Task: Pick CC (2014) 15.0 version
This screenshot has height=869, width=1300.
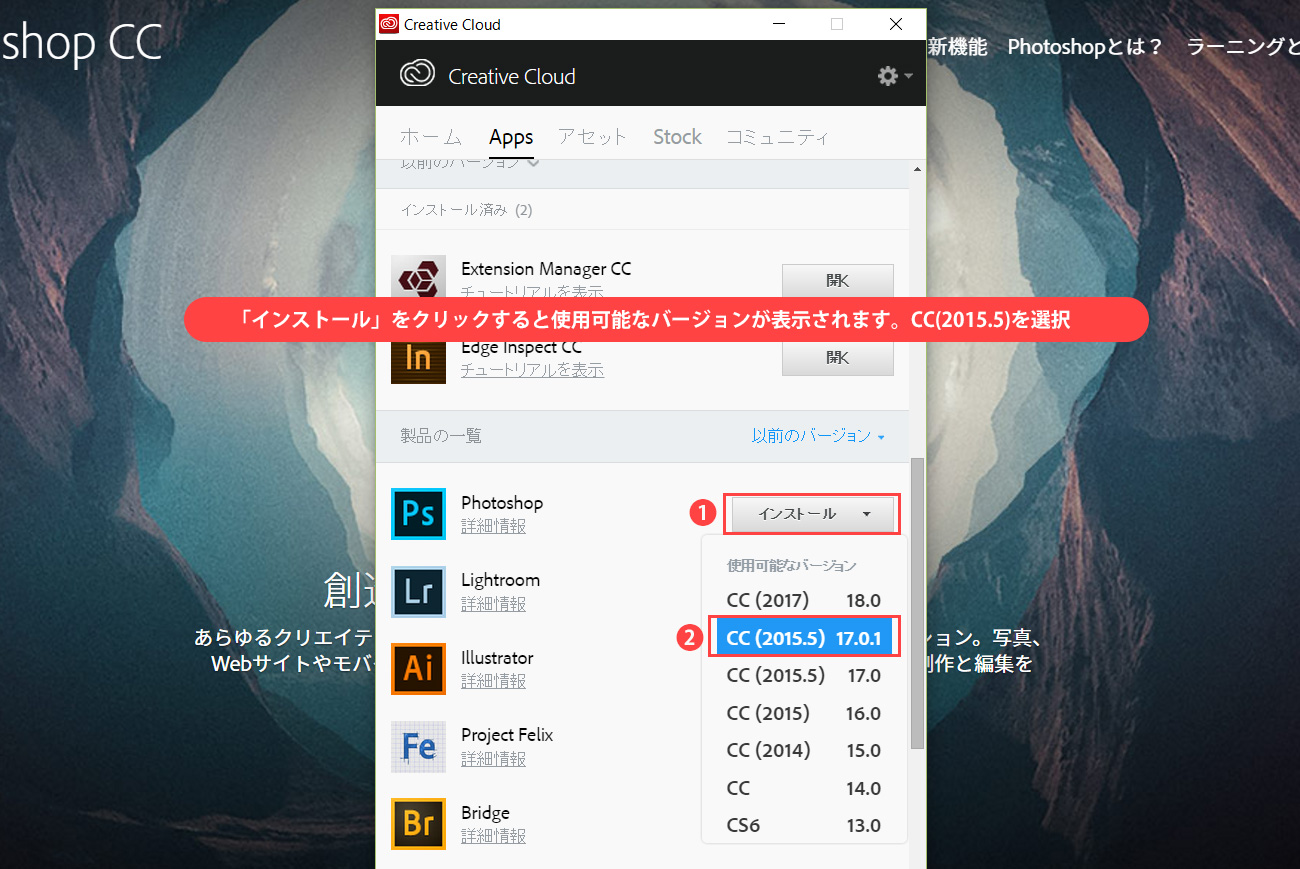Action: 804,751
